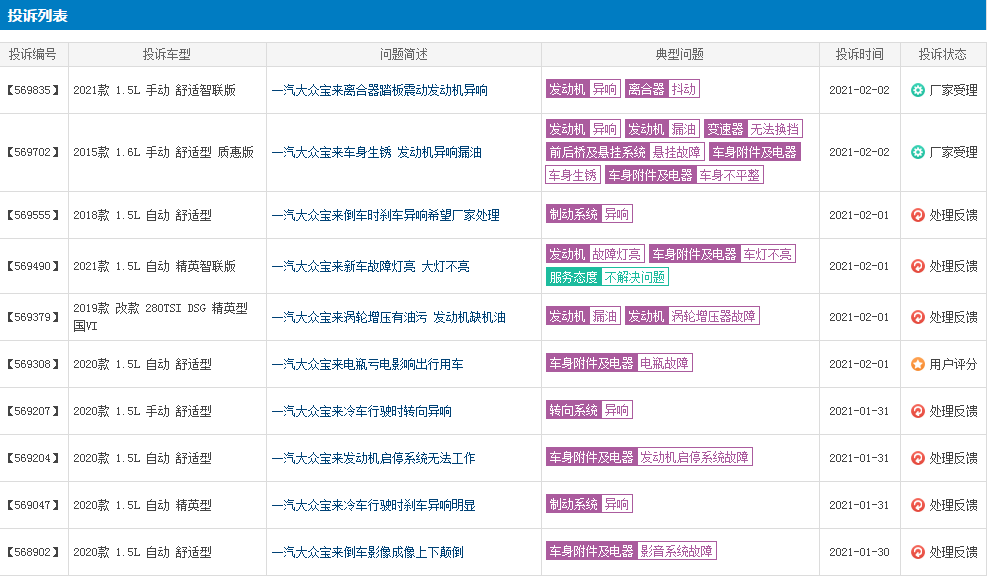Click 制动系统 异响 tag in row 569047
Viewport: 988px width, 577px height.
pos(589,504)
